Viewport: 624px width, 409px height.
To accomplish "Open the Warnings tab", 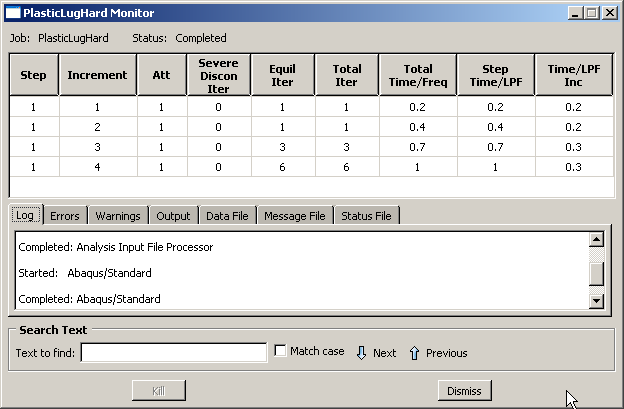I will (118, 216).
